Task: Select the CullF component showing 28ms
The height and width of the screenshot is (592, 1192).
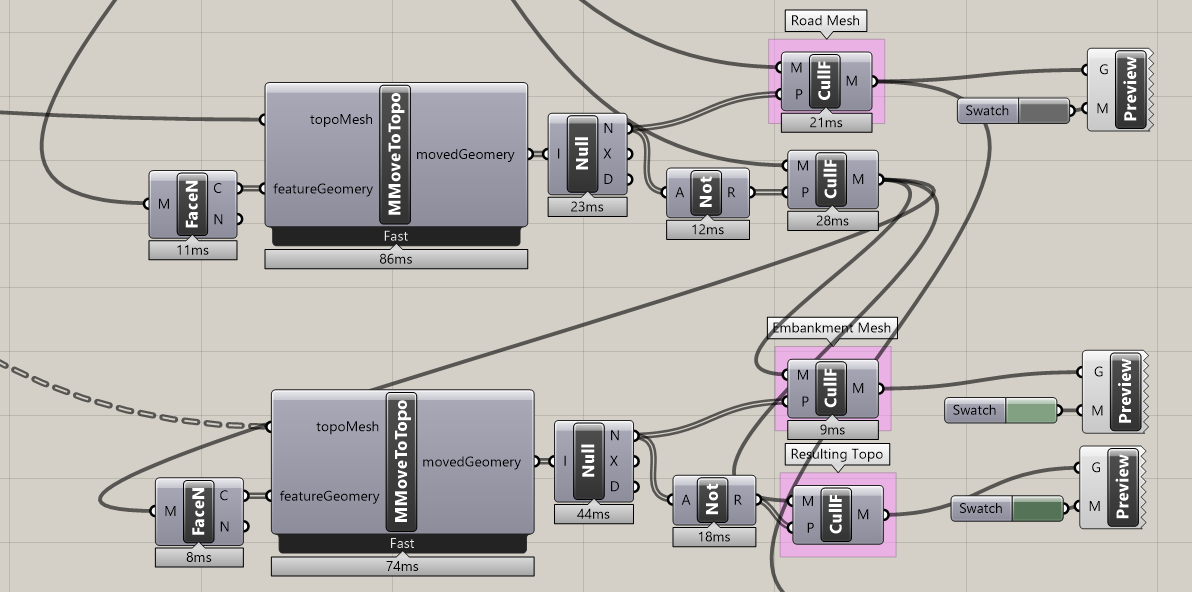Action: (831, 180)
